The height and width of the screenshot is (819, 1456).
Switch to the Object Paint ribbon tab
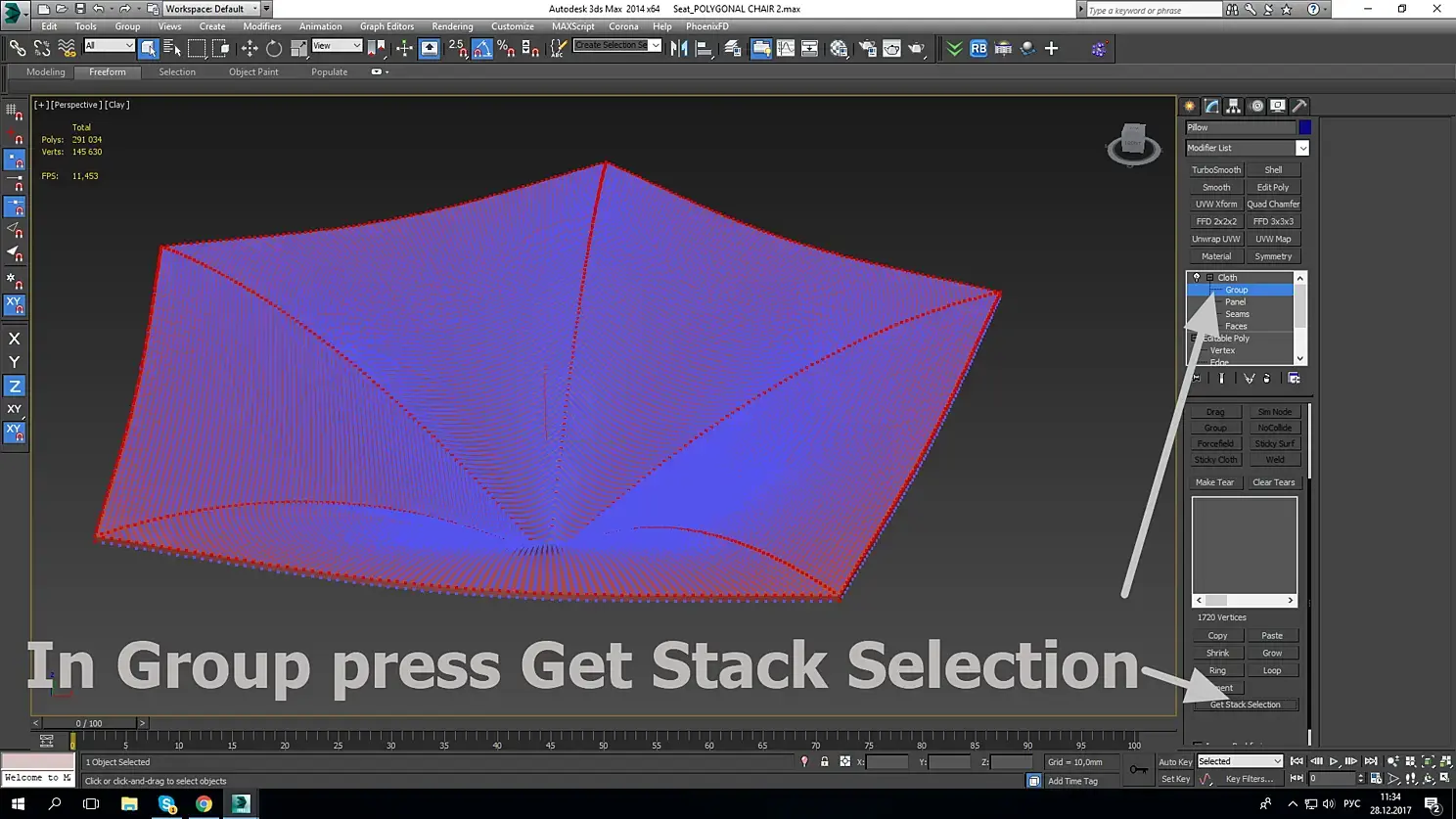point(253,71)
